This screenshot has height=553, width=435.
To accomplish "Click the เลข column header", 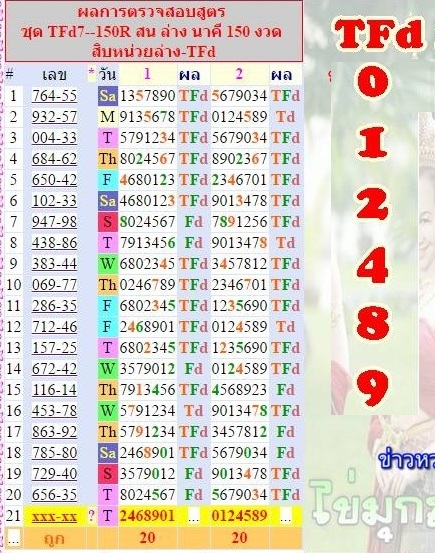I will [54, 74].
